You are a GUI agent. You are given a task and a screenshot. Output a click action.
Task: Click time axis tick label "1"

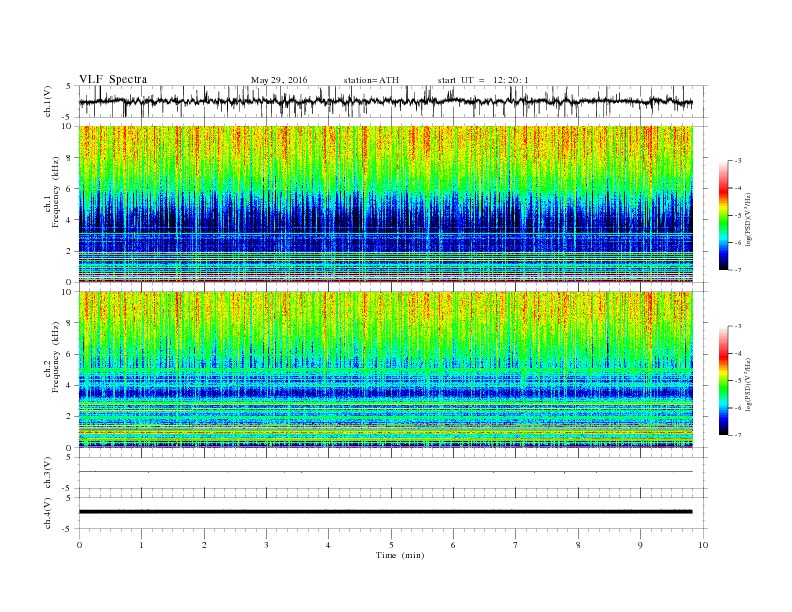coord(141,545)
